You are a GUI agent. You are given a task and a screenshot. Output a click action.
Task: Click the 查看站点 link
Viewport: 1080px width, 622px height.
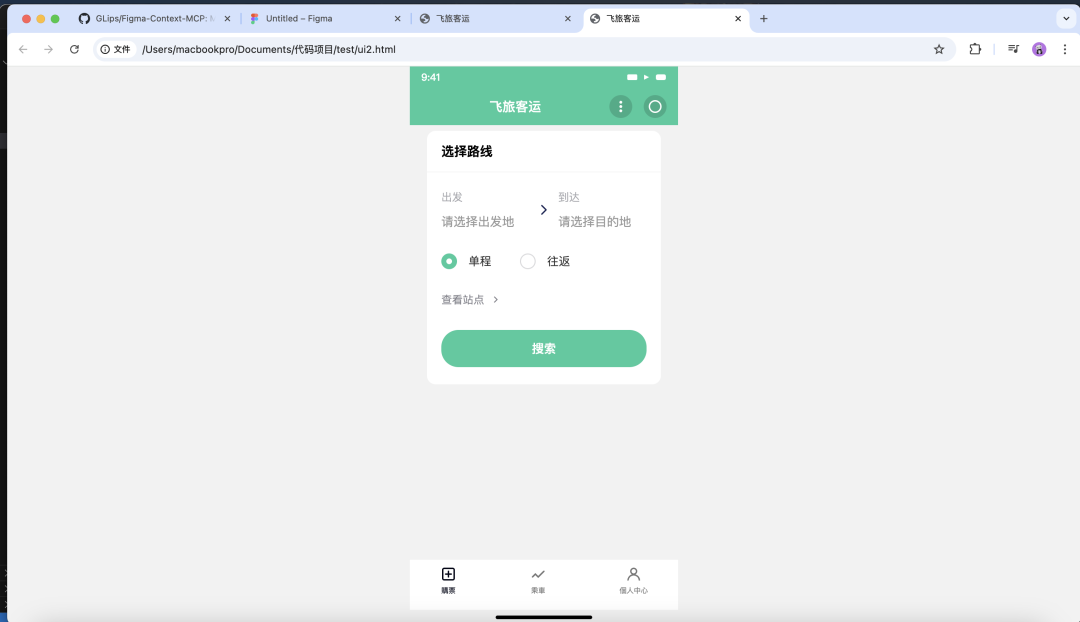tap(462, 299)
